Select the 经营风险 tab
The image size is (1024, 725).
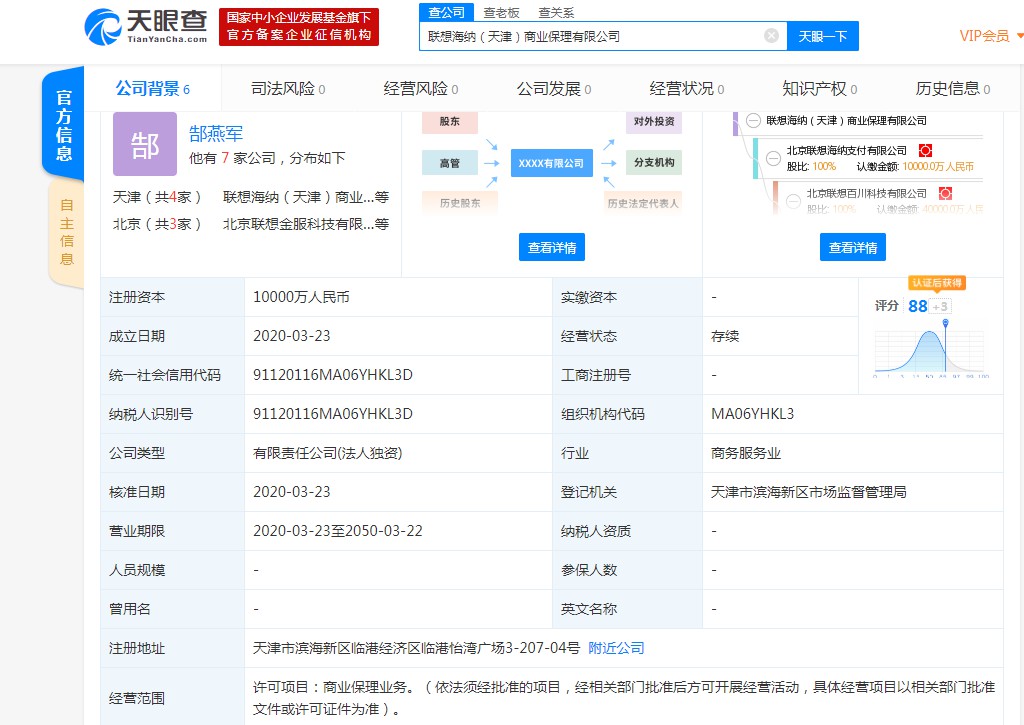[421, 88]
